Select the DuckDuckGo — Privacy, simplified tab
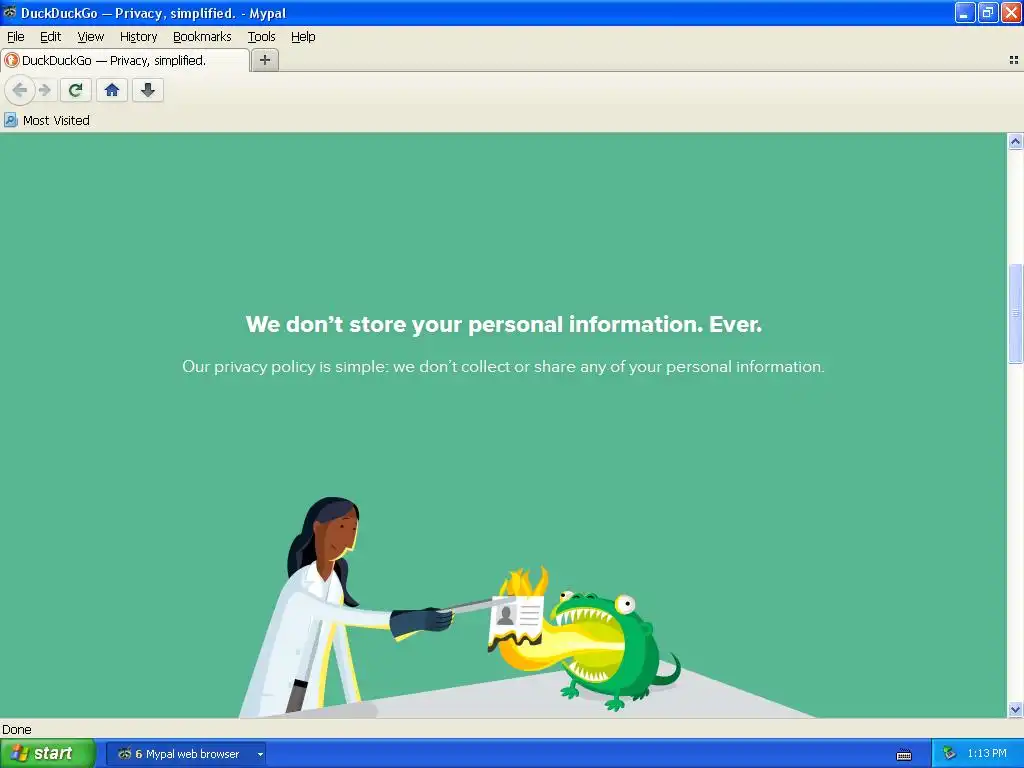1024x768 pixels. (125, 60)
